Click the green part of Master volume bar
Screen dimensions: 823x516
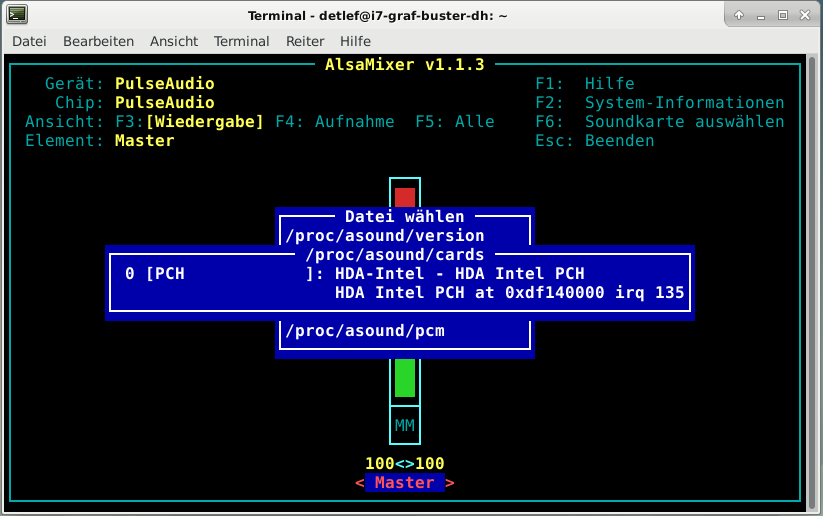[405, 377]
